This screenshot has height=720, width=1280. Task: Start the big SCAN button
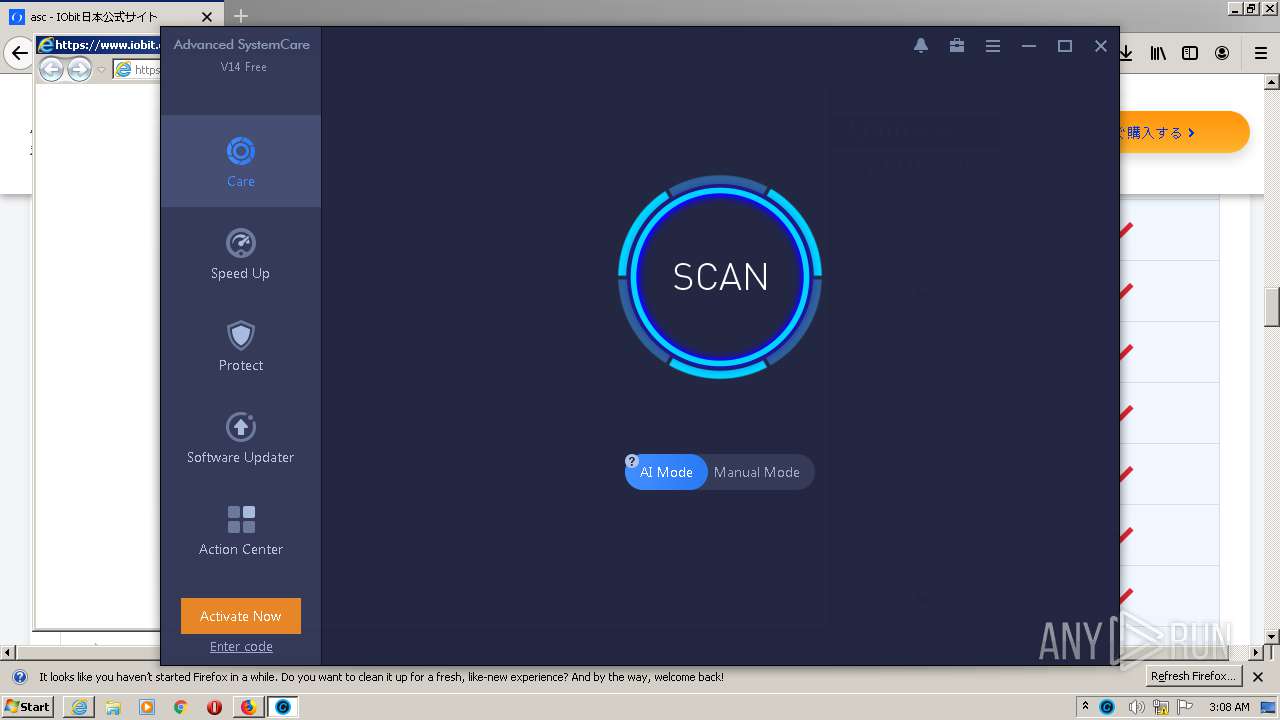(720, 277)
